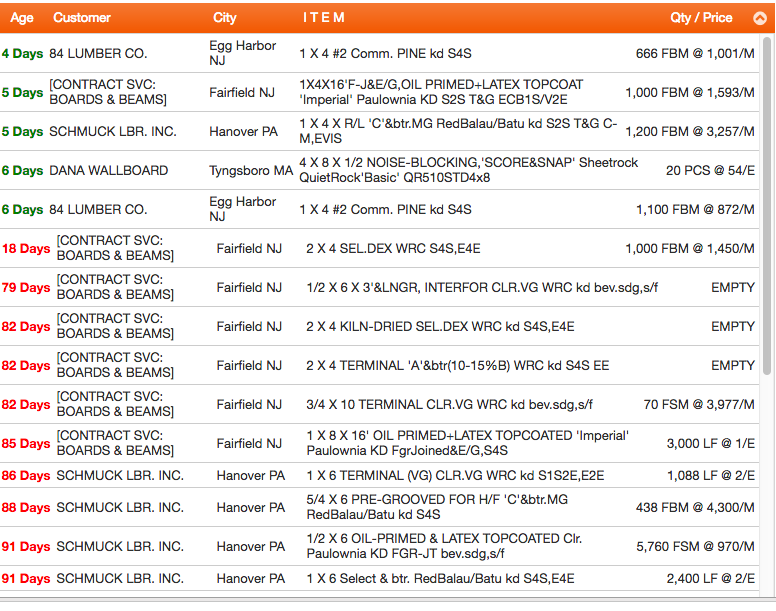Select the '18 Days' age cell
Image resolution: width=776 pixels, height=611 pixels.
[x=26, y=249]
